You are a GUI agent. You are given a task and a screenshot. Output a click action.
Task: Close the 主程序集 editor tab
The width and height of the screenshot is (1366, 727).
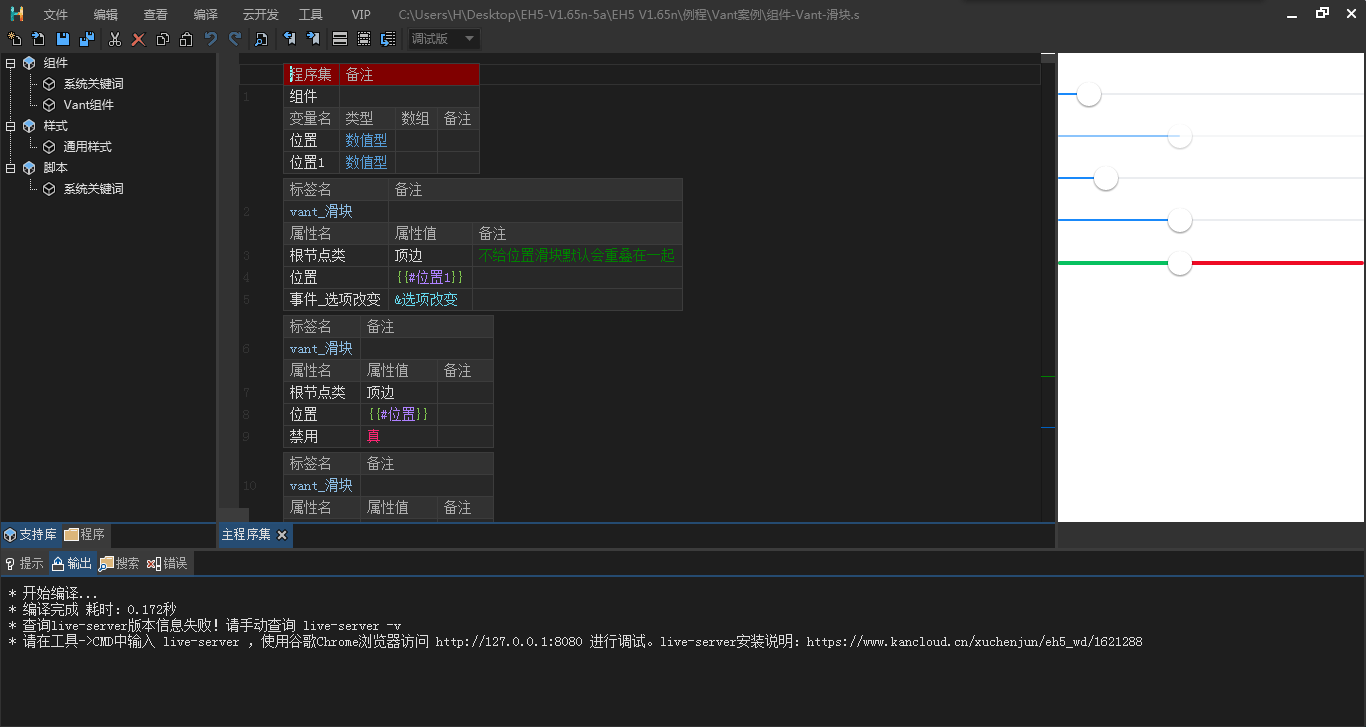point(282,535)
